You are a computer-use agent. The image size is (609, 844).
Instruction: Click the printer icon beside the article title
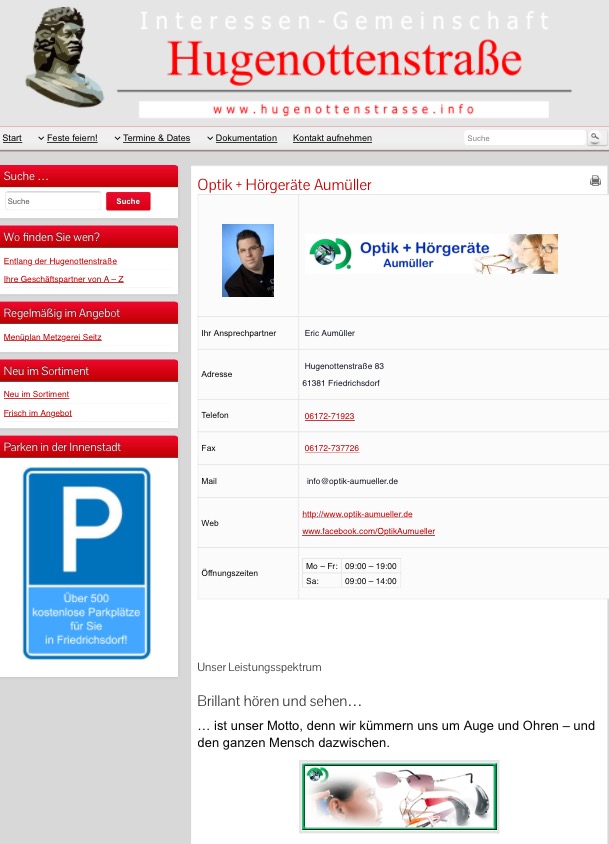tap(595, 180)
